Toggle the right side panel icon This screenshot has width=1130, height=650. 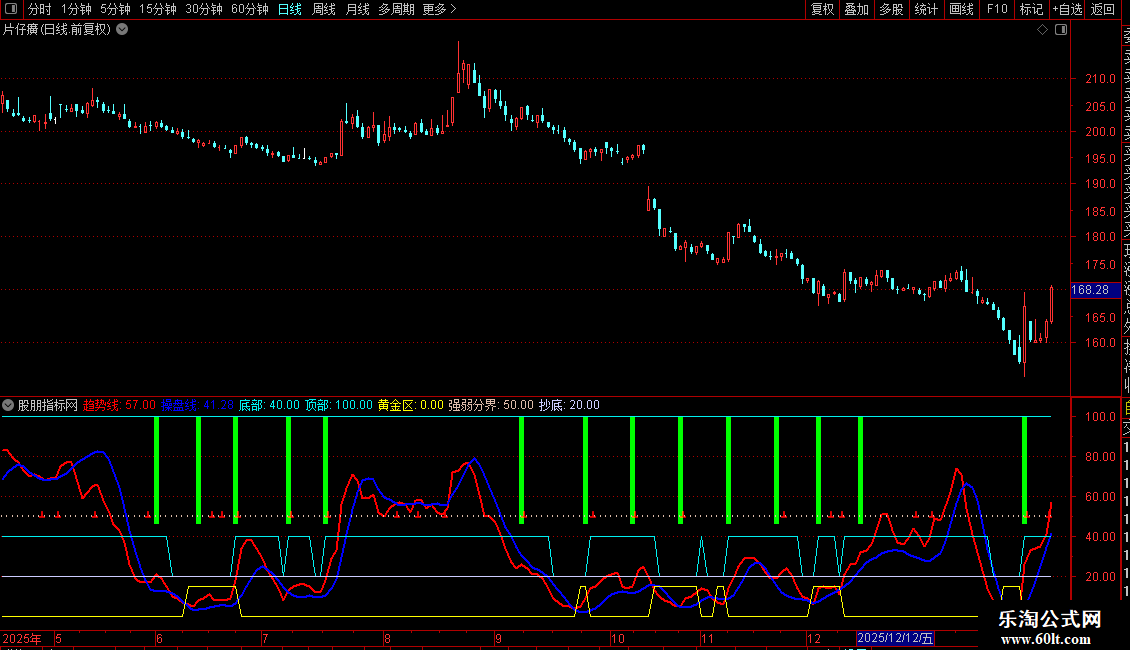[x=1061, y=30]
